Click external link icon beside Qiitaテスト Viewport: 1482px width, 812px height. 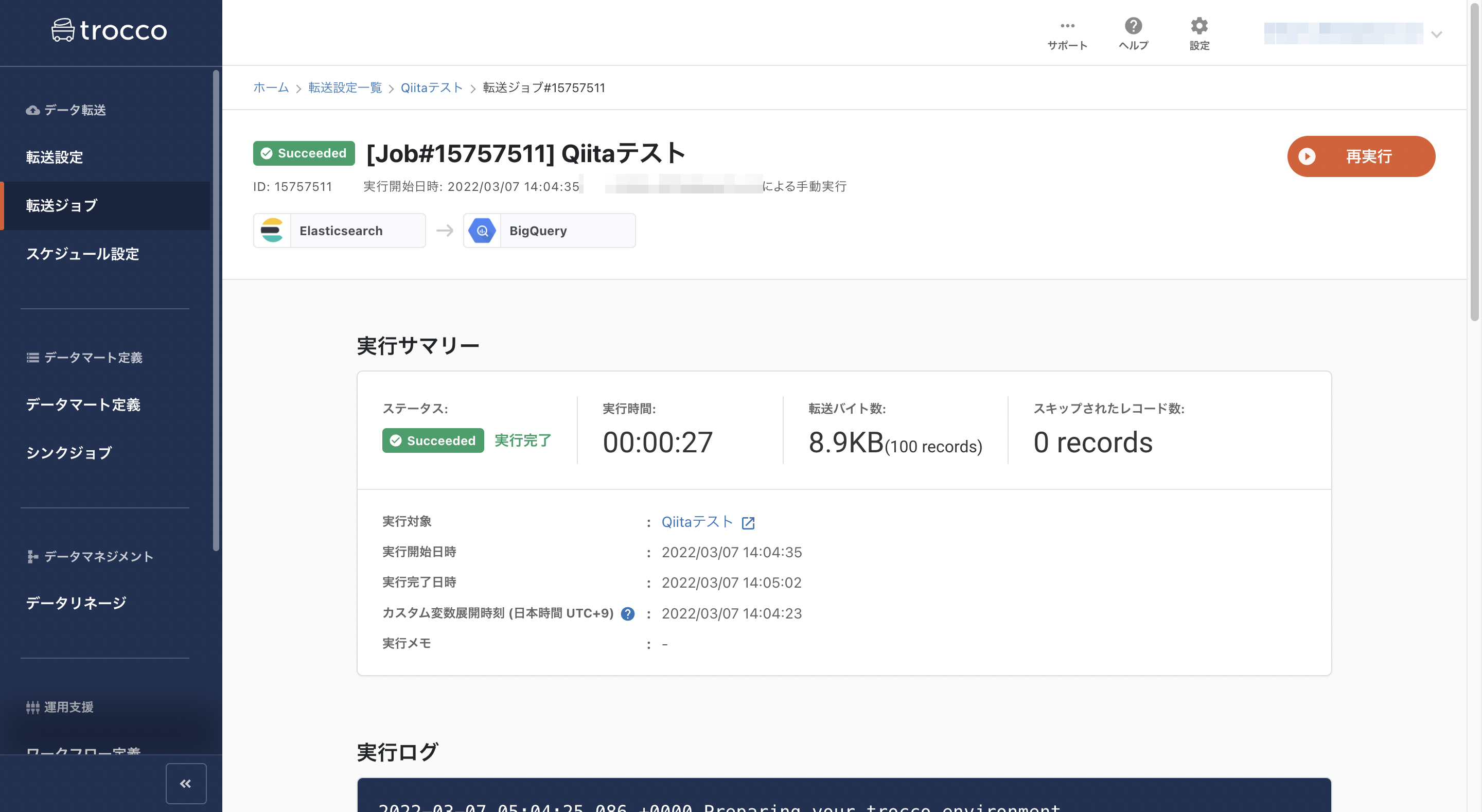tap(748, 522)
